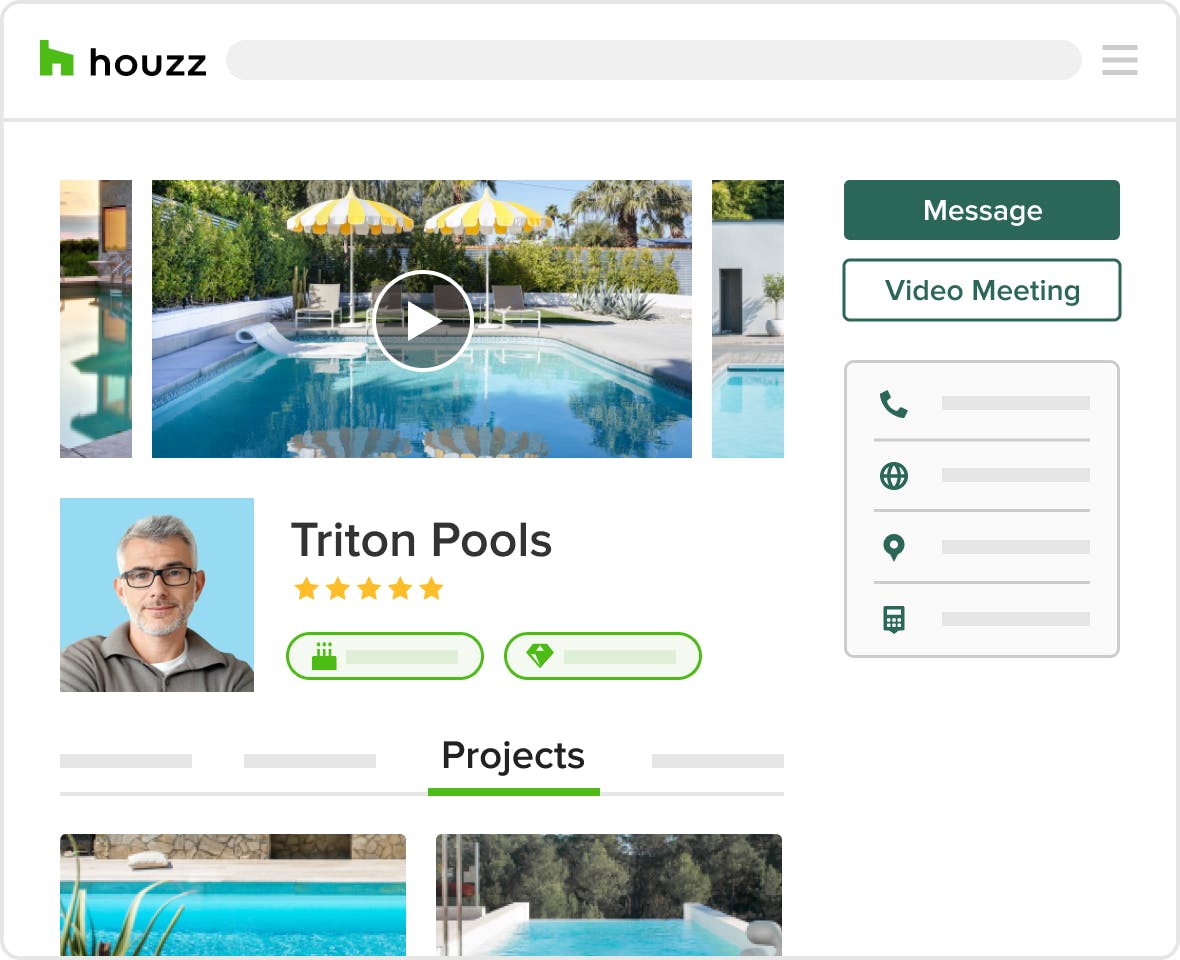Click the Houzz logo icon
Viewport: 1180px width, 960px height.
[x=56, y=58]
